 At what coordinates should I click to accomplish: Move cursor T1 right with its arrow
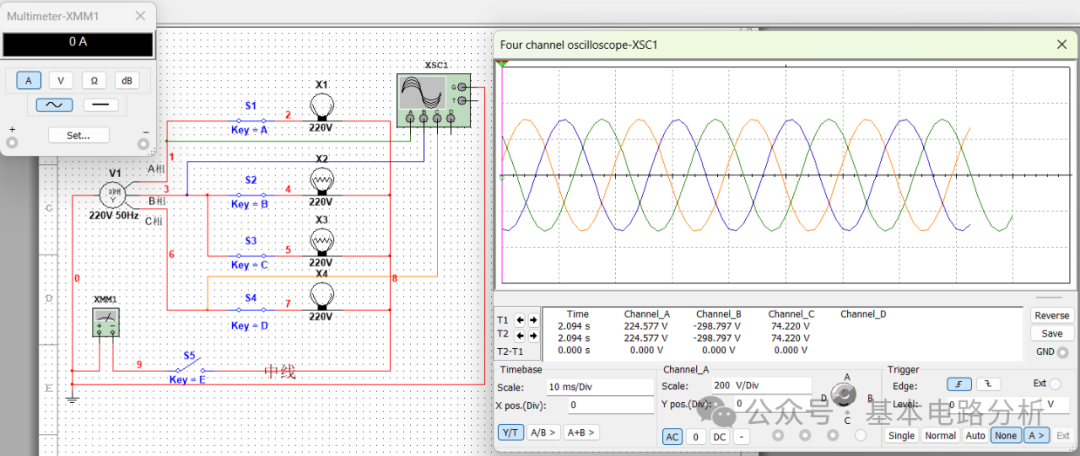pos(534,320)
